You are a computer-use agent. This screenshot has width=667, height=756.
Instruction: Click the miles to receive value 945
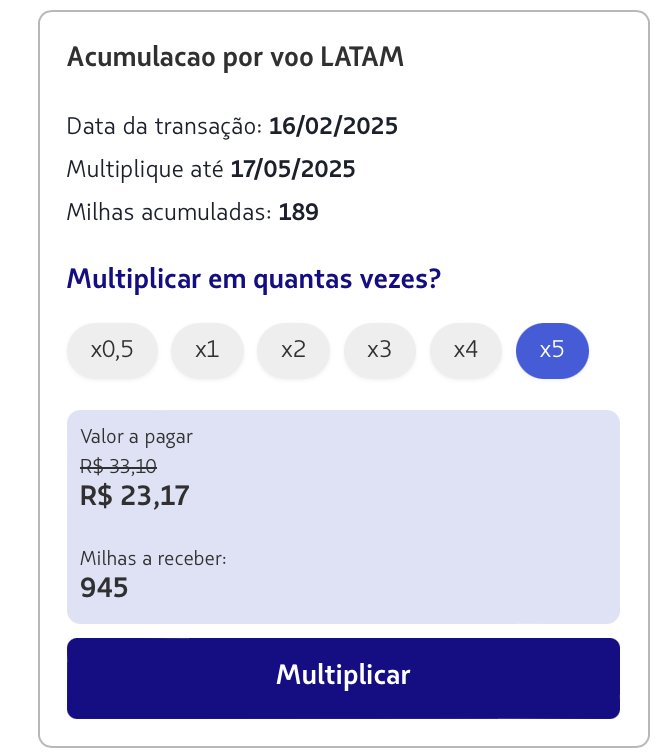tap(104, 588)
